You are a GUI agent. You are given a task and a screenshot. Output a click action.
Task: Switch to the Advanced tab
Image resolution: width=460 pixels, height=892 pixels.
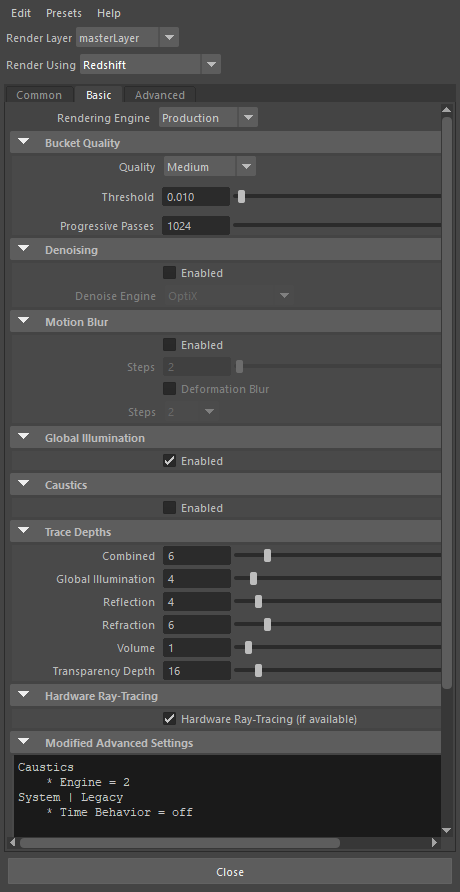[x=160, y=95]
